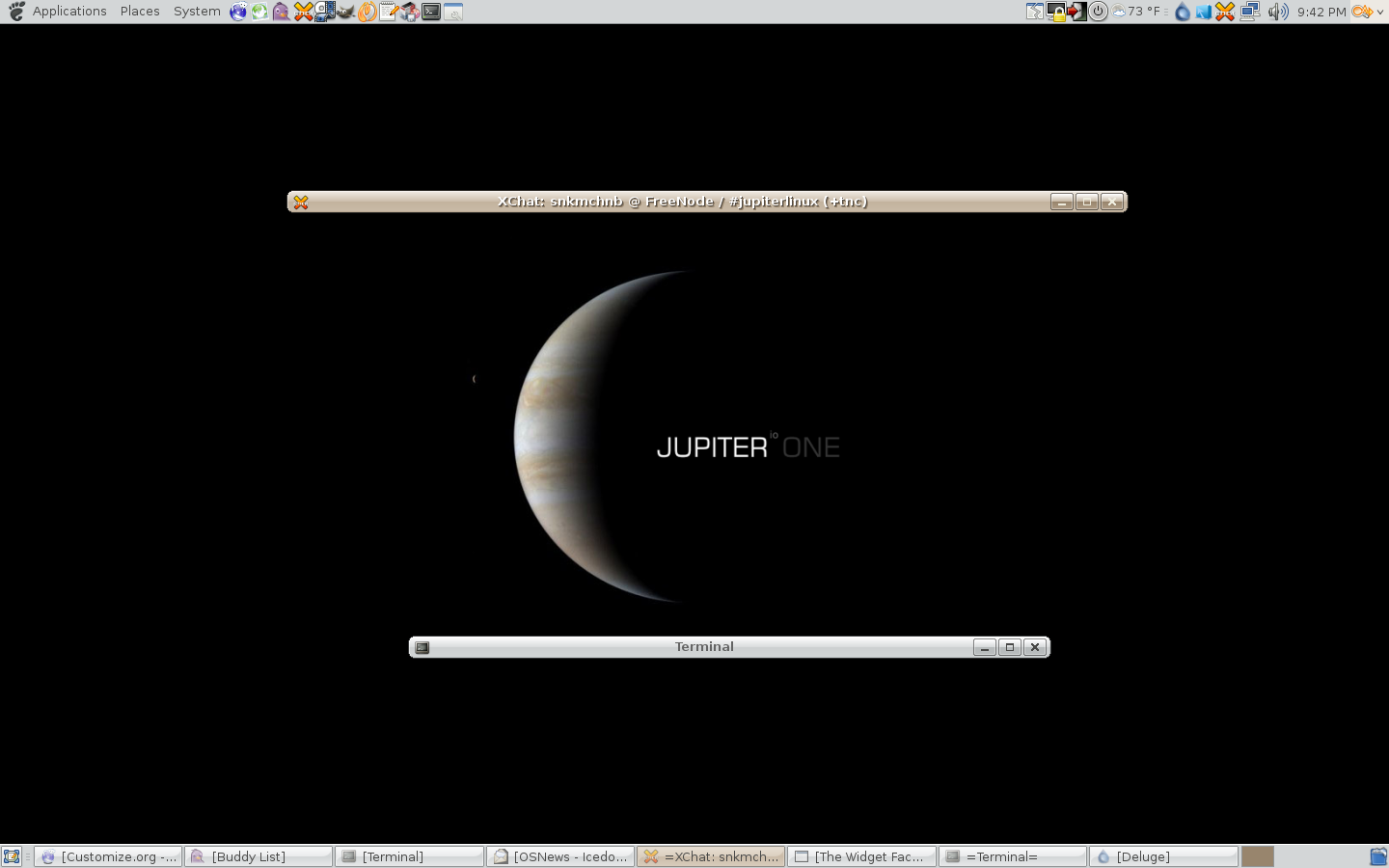Viewport: 1389px width, 868px height.
Task: Close the Terminal window
Action: [x=1035, y=647]
